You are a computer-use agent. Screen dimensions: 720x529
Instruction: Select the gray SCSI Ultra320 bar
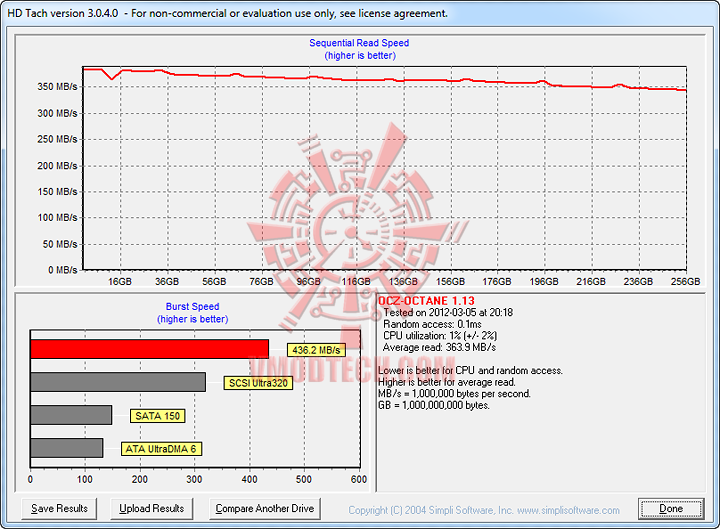[x=118, y=382]
